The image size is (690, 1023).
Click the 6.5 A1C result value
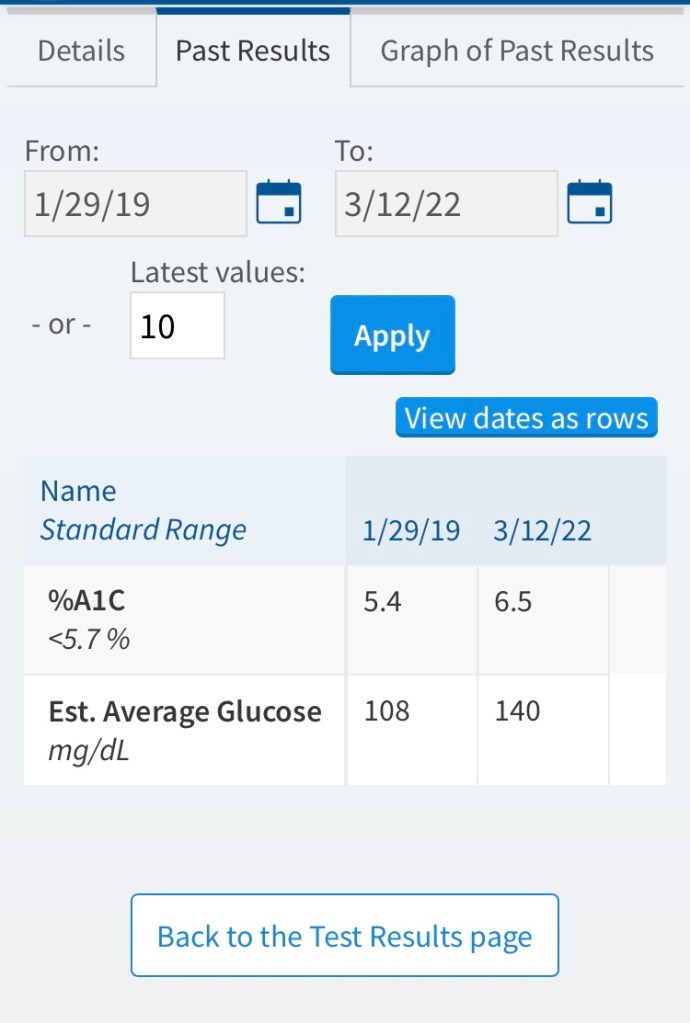pyautogui.click(x=513, y=603)
